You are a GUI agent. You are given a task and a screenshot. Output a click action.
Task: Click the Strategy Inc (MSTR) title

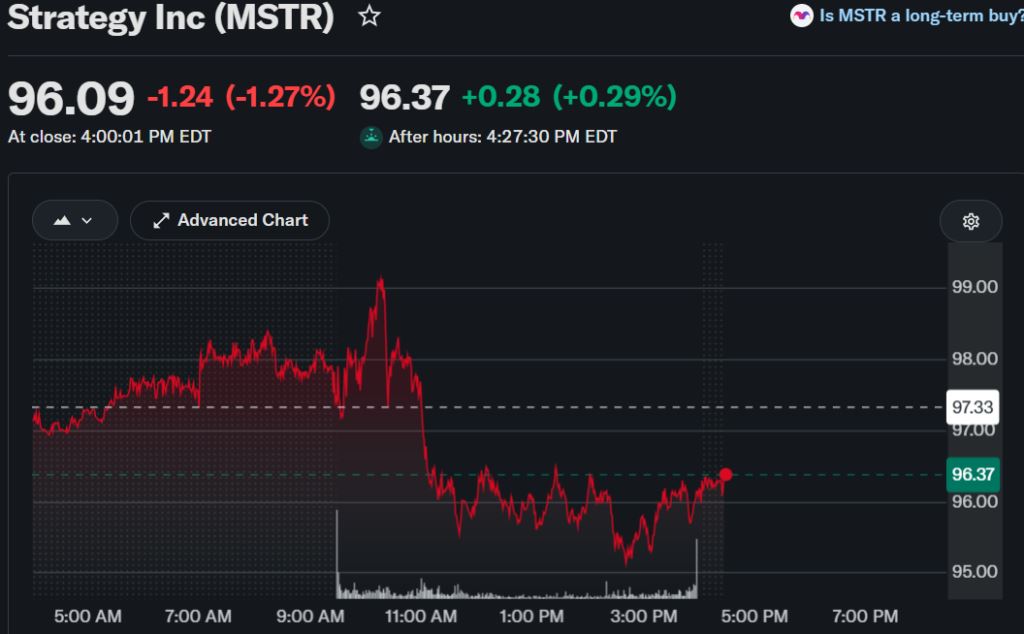[171, 17]
